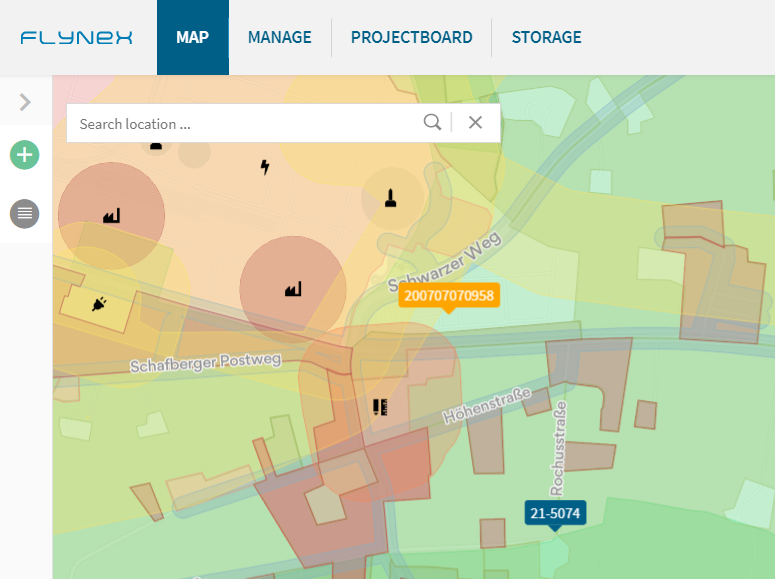This screenshot has width=775, height=579.
Task: Click the green plus add button
Action: (25, 155)
